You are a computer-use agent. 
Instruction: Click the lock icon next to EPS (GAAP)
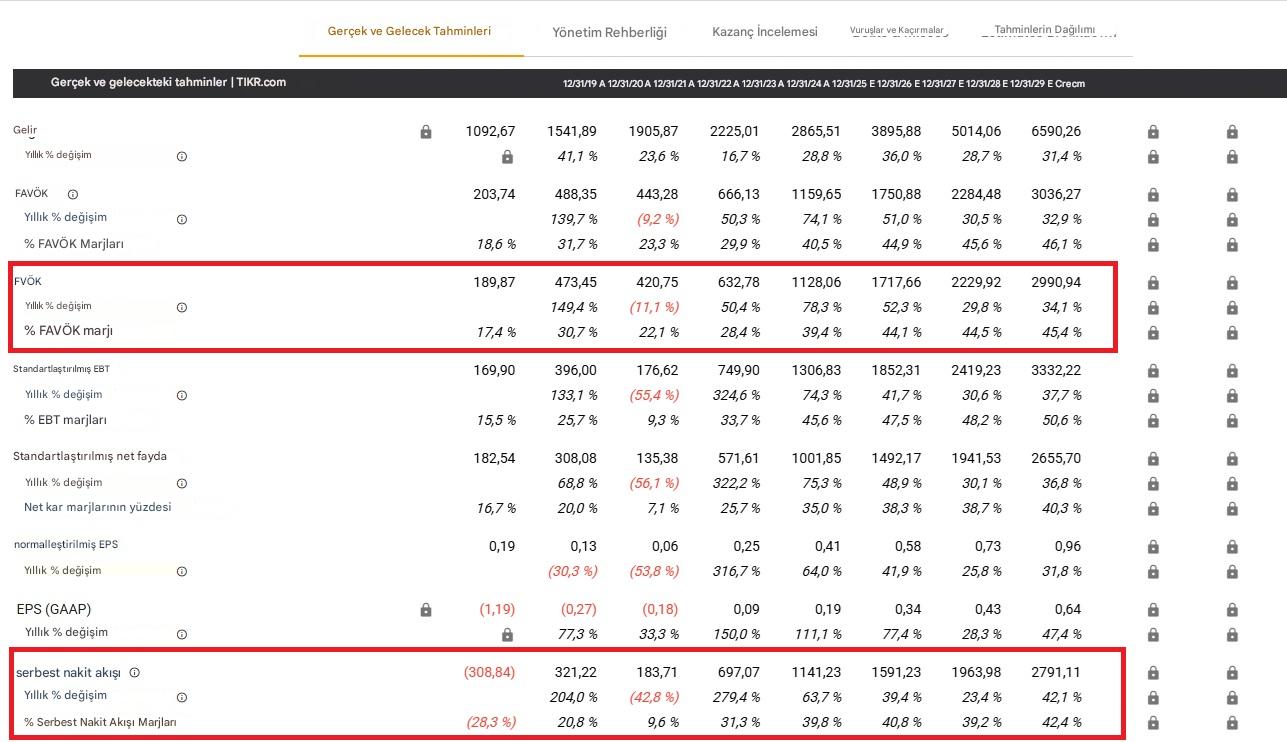426,610
